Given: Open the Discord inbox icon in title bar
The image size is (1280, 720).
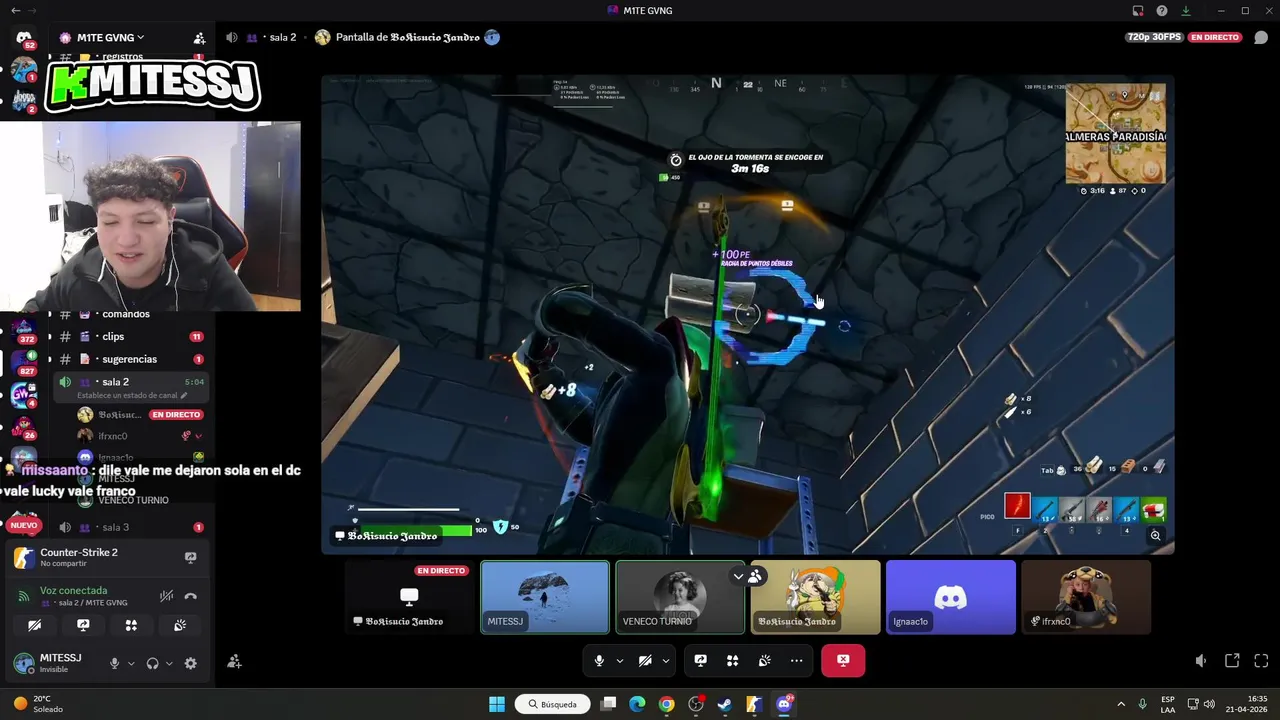Looking at the screenshot, I should (x=1138, y=11).
